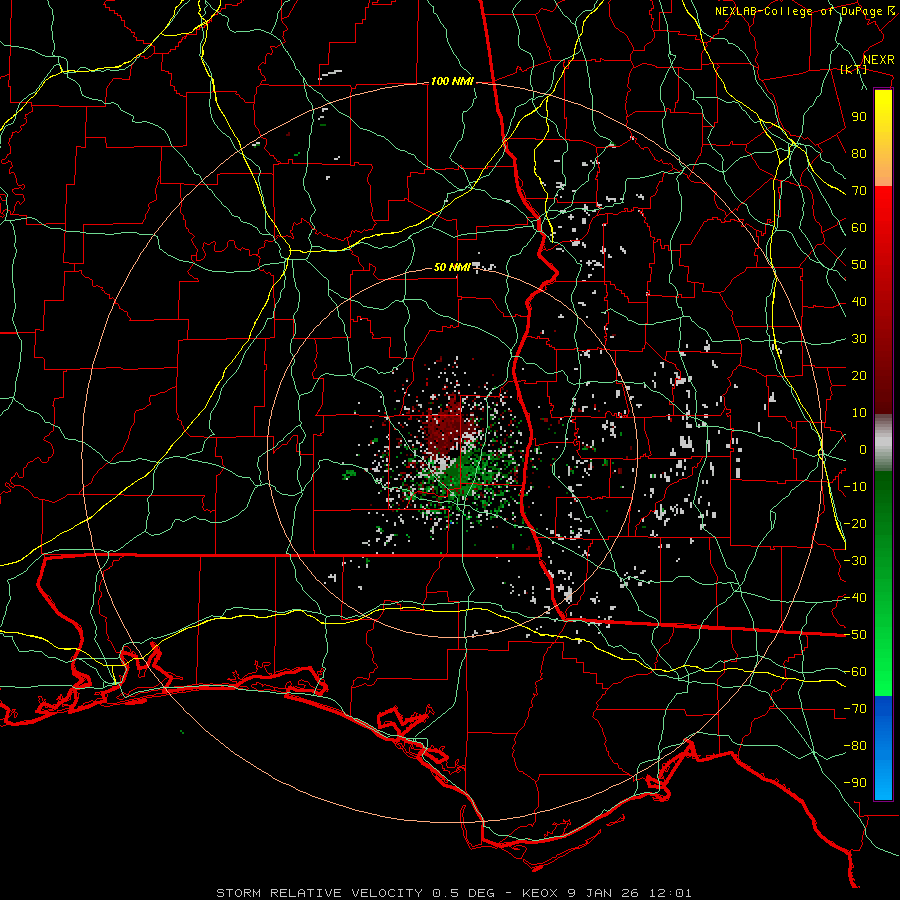Select the -80 value on velocity scale
Image resolution: width=900 pixels, height=900 pixels.
[x=855, y=746]
